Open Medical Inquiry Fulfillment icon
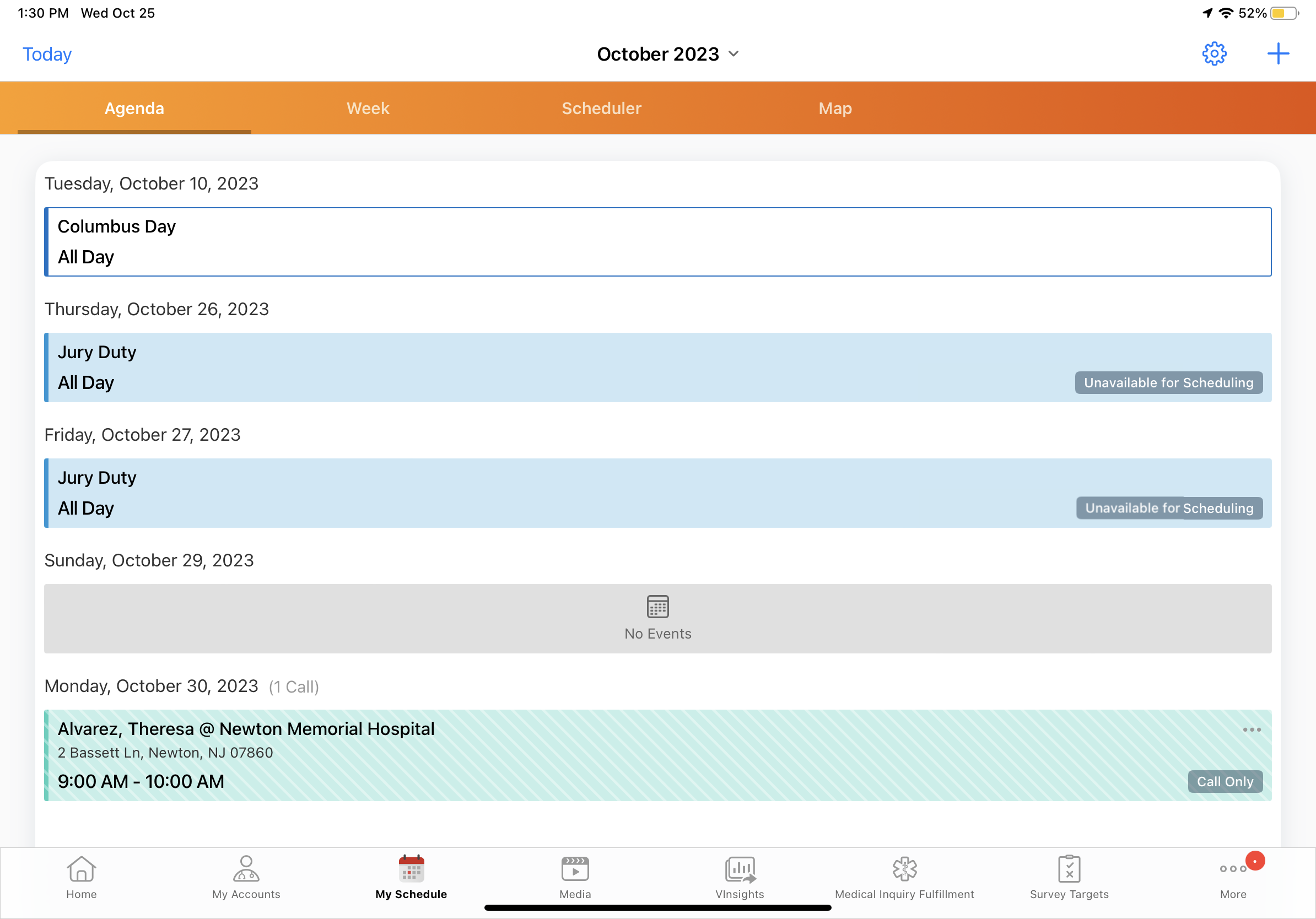 [x=904, y=877]
